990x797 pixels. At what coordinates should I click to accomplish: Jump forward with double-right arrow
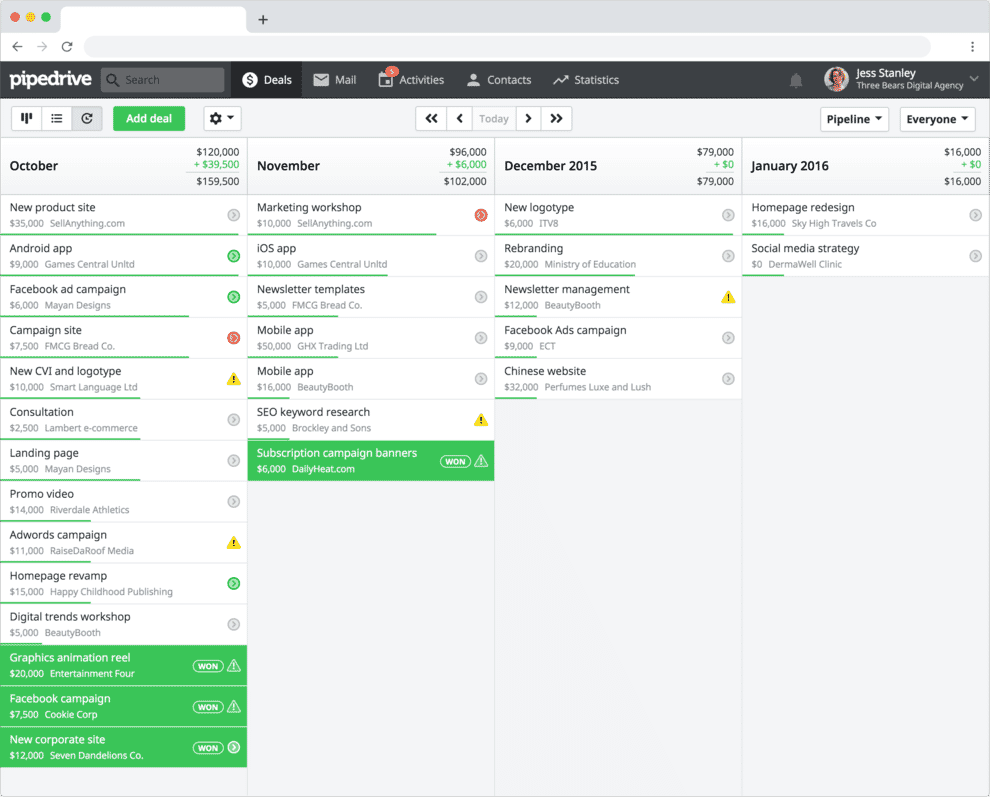pyautogui.click(x=556, y=118)
